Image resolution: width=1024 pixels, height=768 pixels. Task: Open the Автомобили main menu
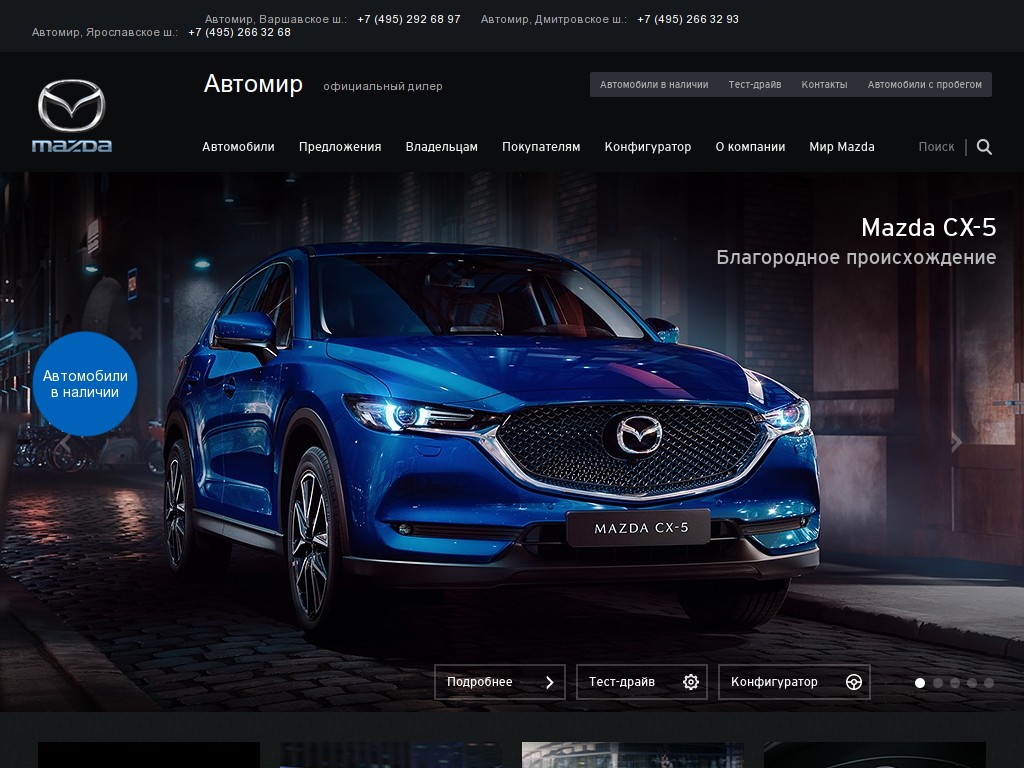pos(238,147)
